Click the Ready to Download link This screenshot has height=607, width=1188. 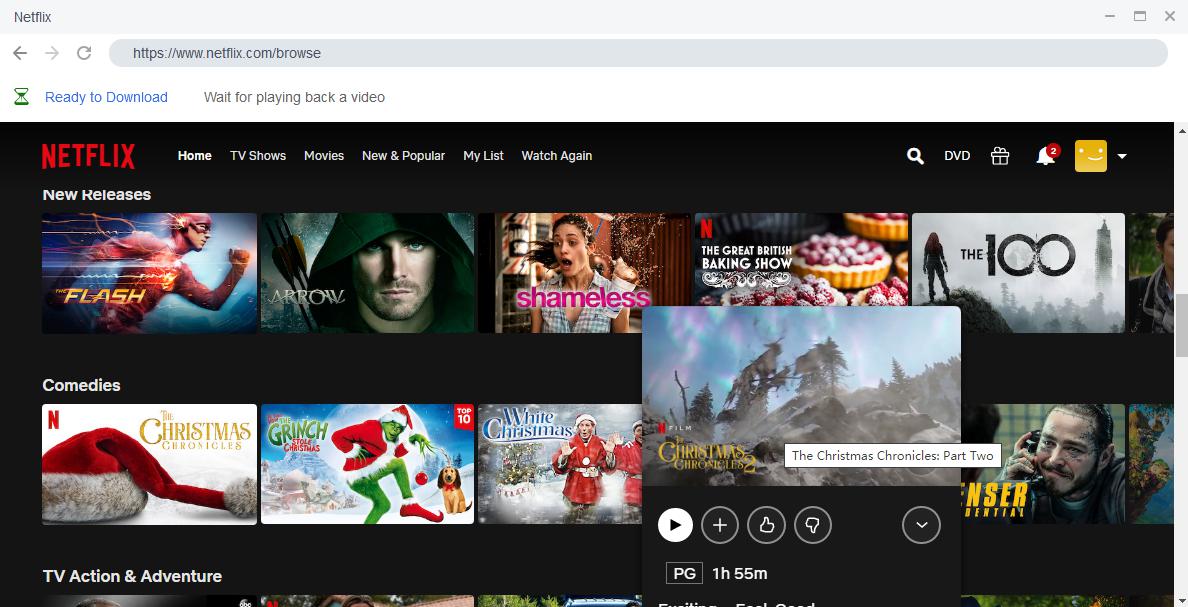[106, 97]
